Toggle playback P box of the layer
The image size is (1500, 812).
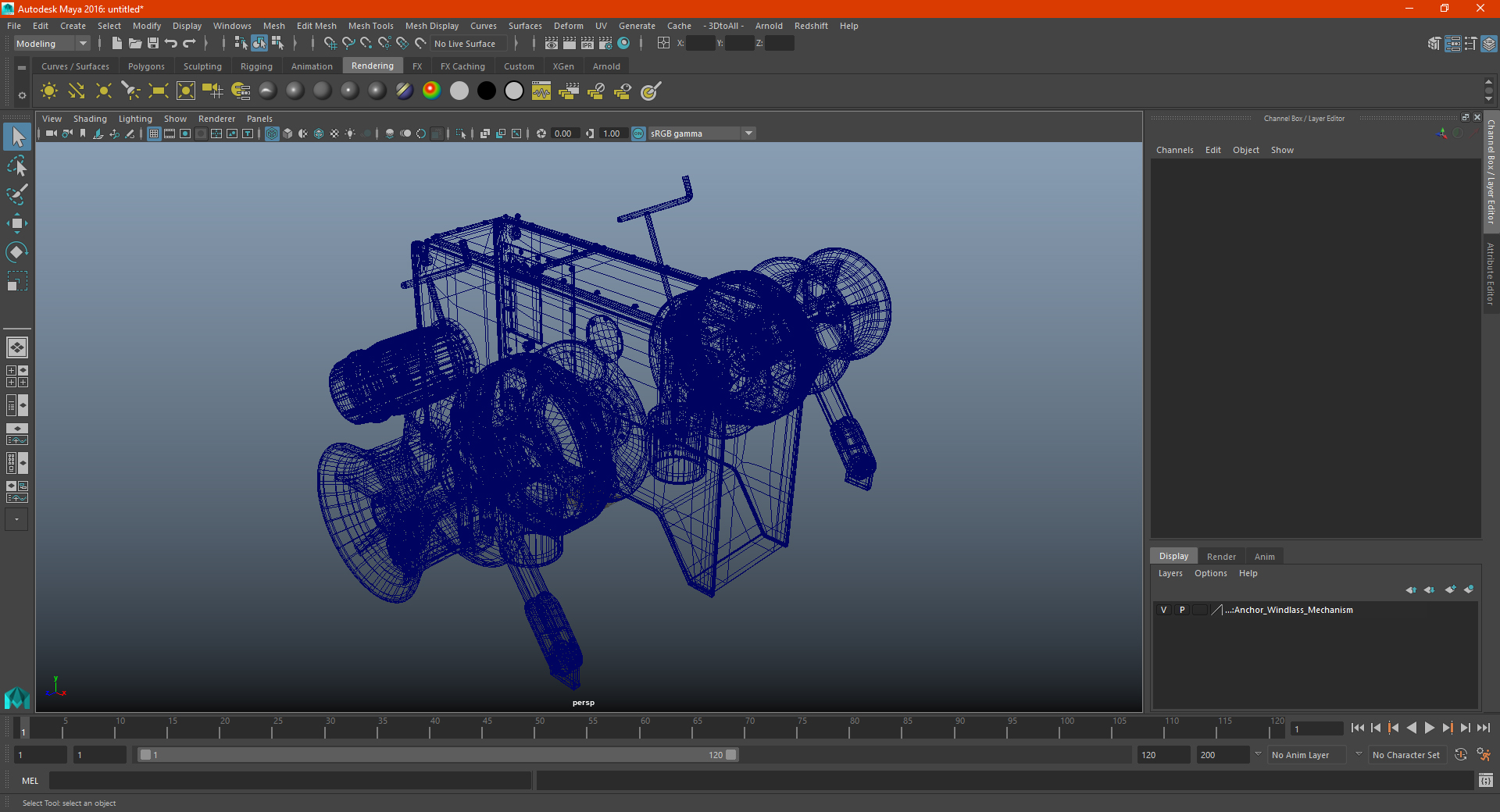pos(1182,610)
